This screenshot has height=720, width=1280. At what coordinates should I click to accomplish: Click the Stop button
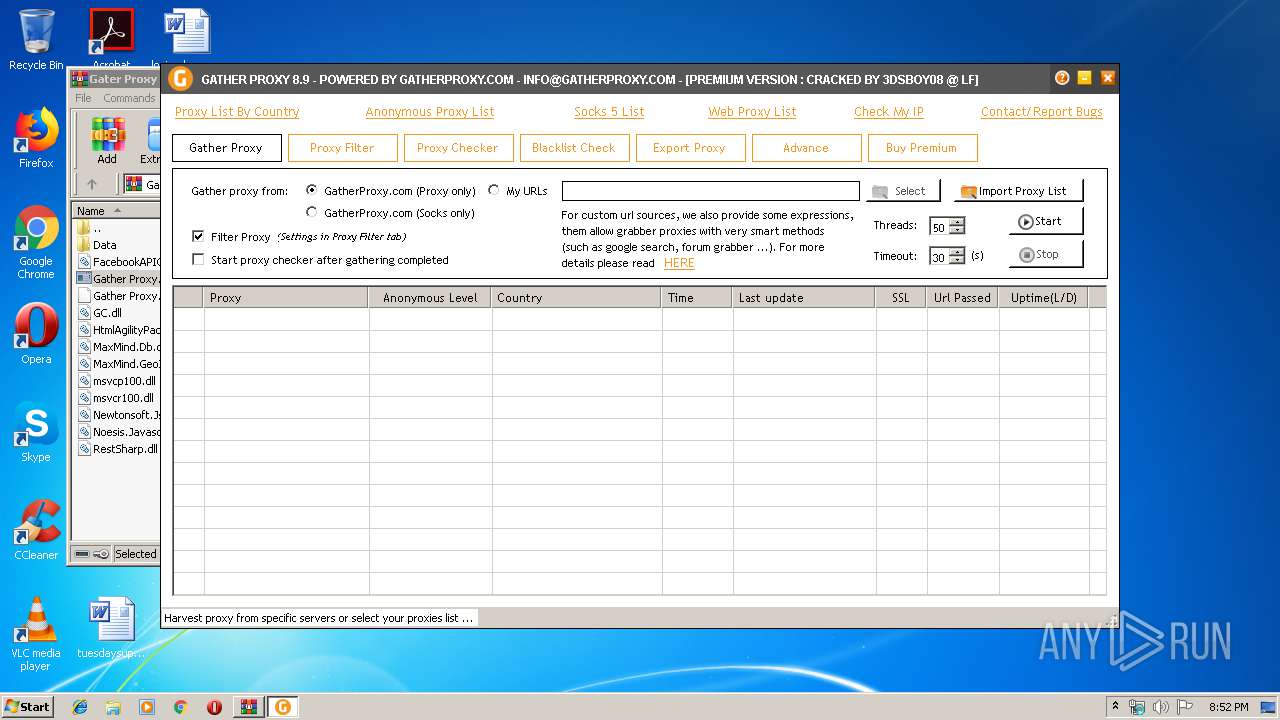coord(1046,254)
